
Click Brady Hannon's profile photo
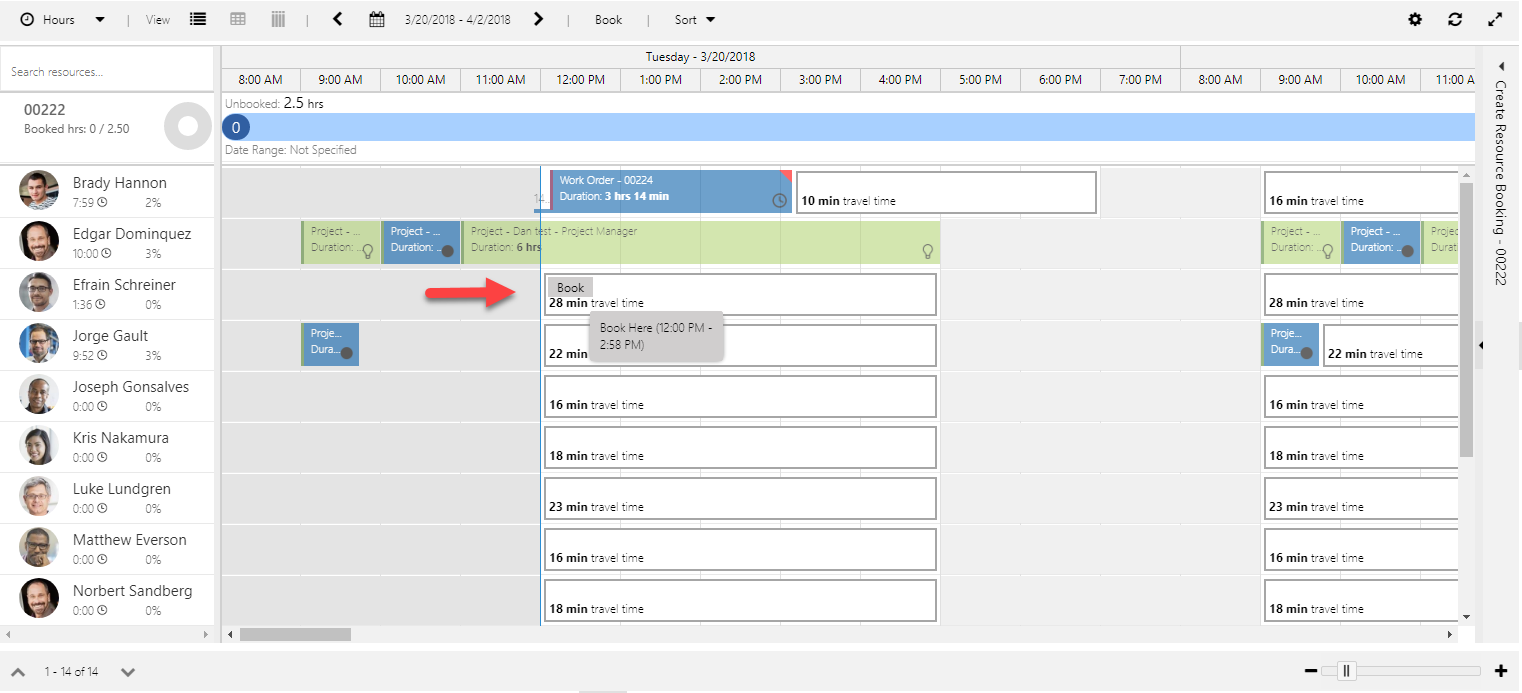[x=38, y=191]
